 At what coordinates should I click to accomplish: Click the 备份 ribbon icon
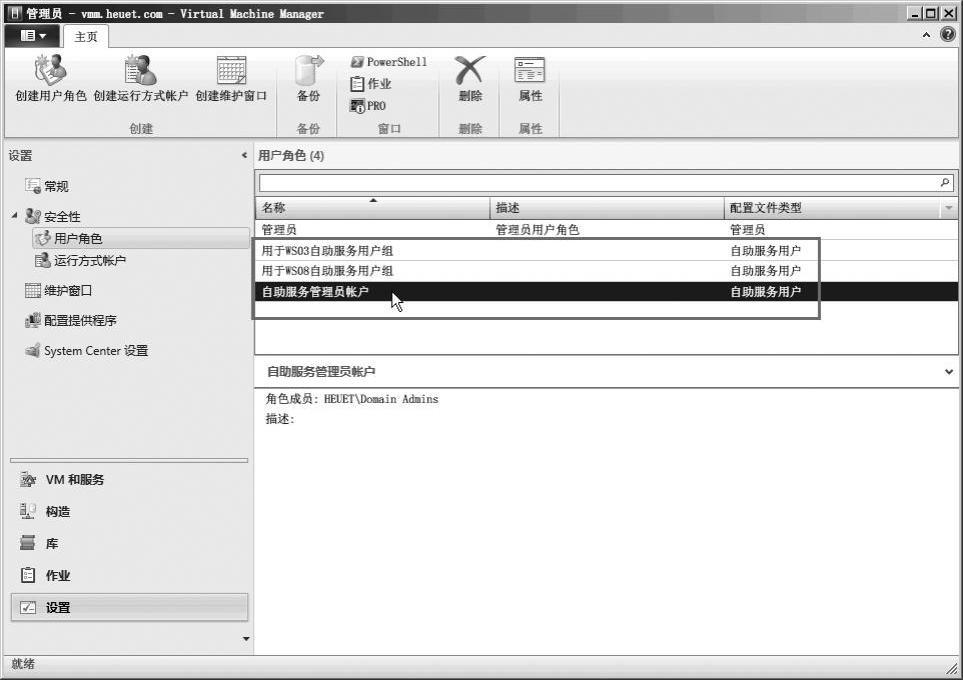[x=308, y=72]
